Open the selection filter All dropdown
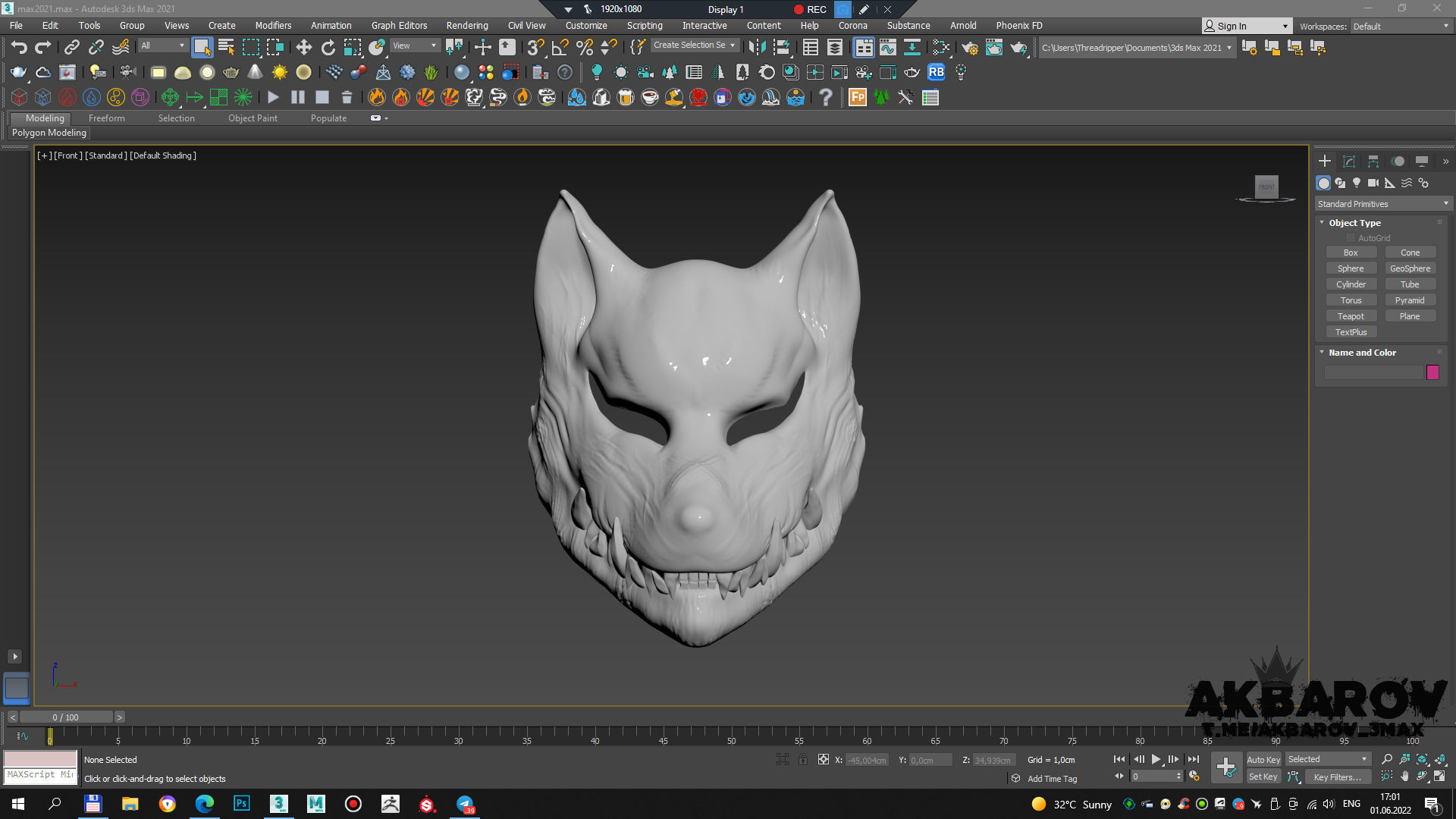 tap(162, 45)
